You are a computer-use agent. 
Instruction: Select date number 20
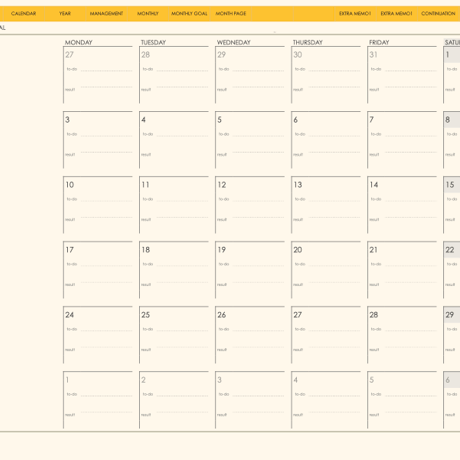click(x=298, y=250)
